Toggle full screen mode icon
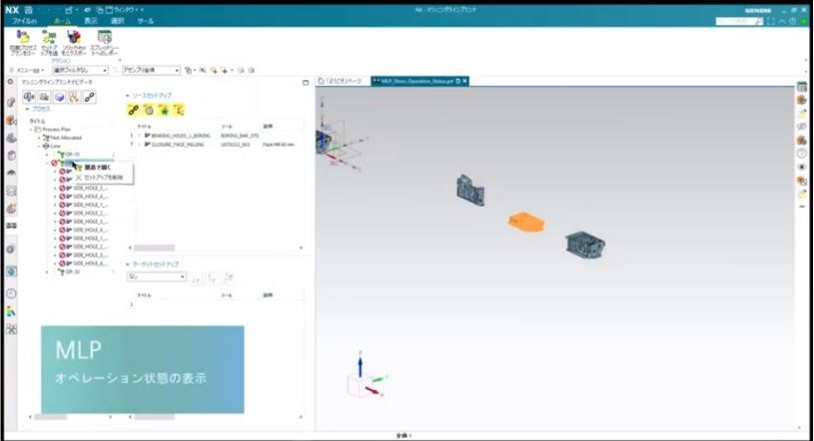 771,21
